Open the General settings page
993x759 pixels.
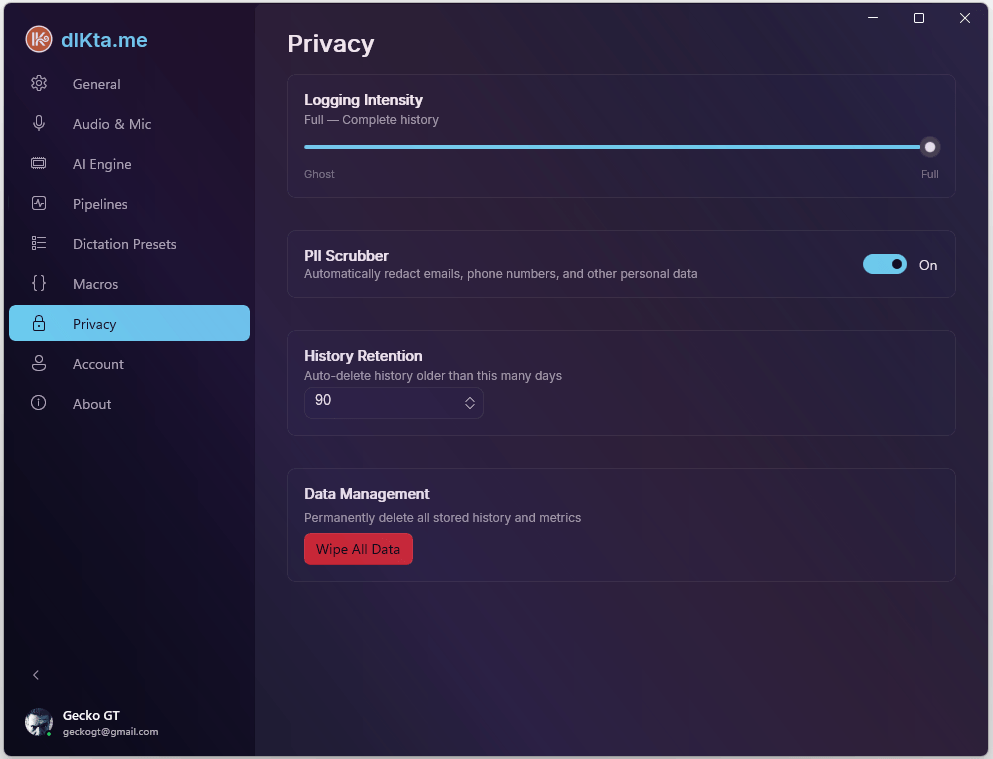(129, 84)
